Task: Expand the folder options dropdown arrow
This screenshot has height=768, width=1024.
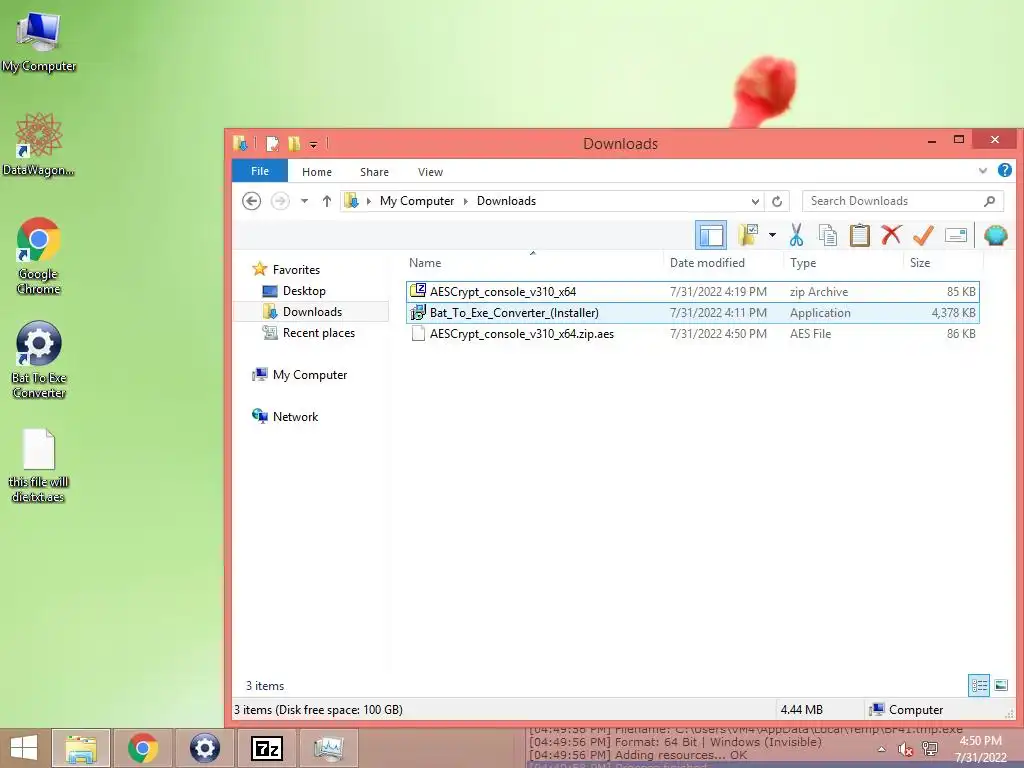Action: coord(772,235)
